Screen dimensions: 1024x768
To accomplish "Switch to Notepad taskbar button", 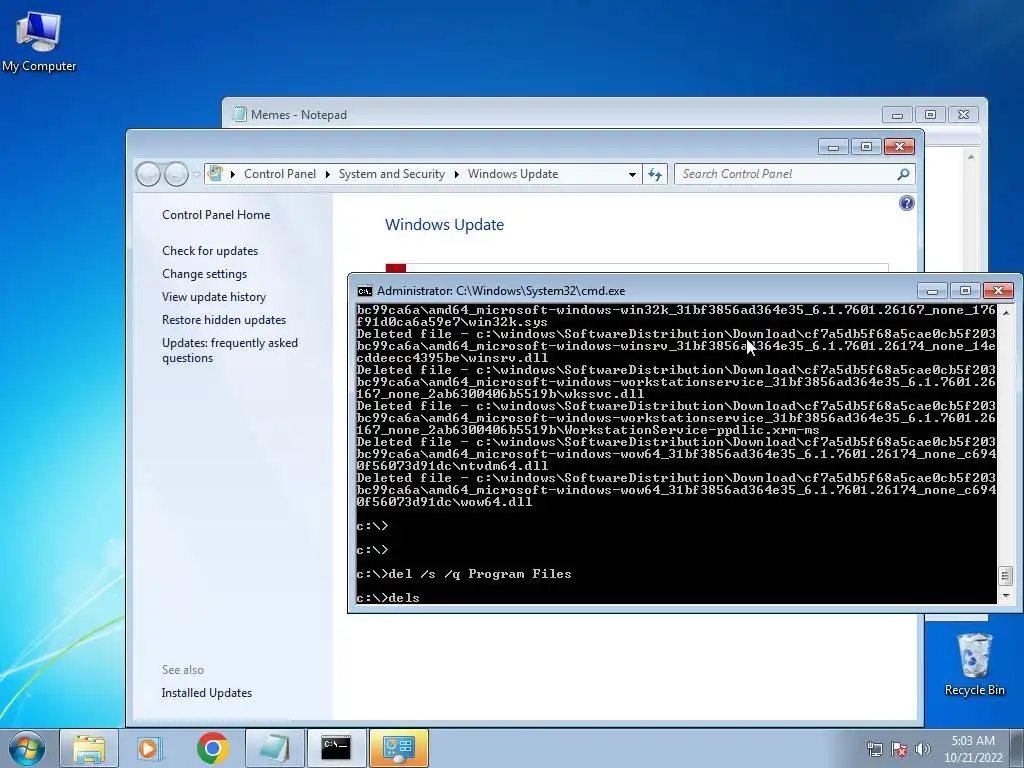I will pyautogui.click(x=274, y=748).
